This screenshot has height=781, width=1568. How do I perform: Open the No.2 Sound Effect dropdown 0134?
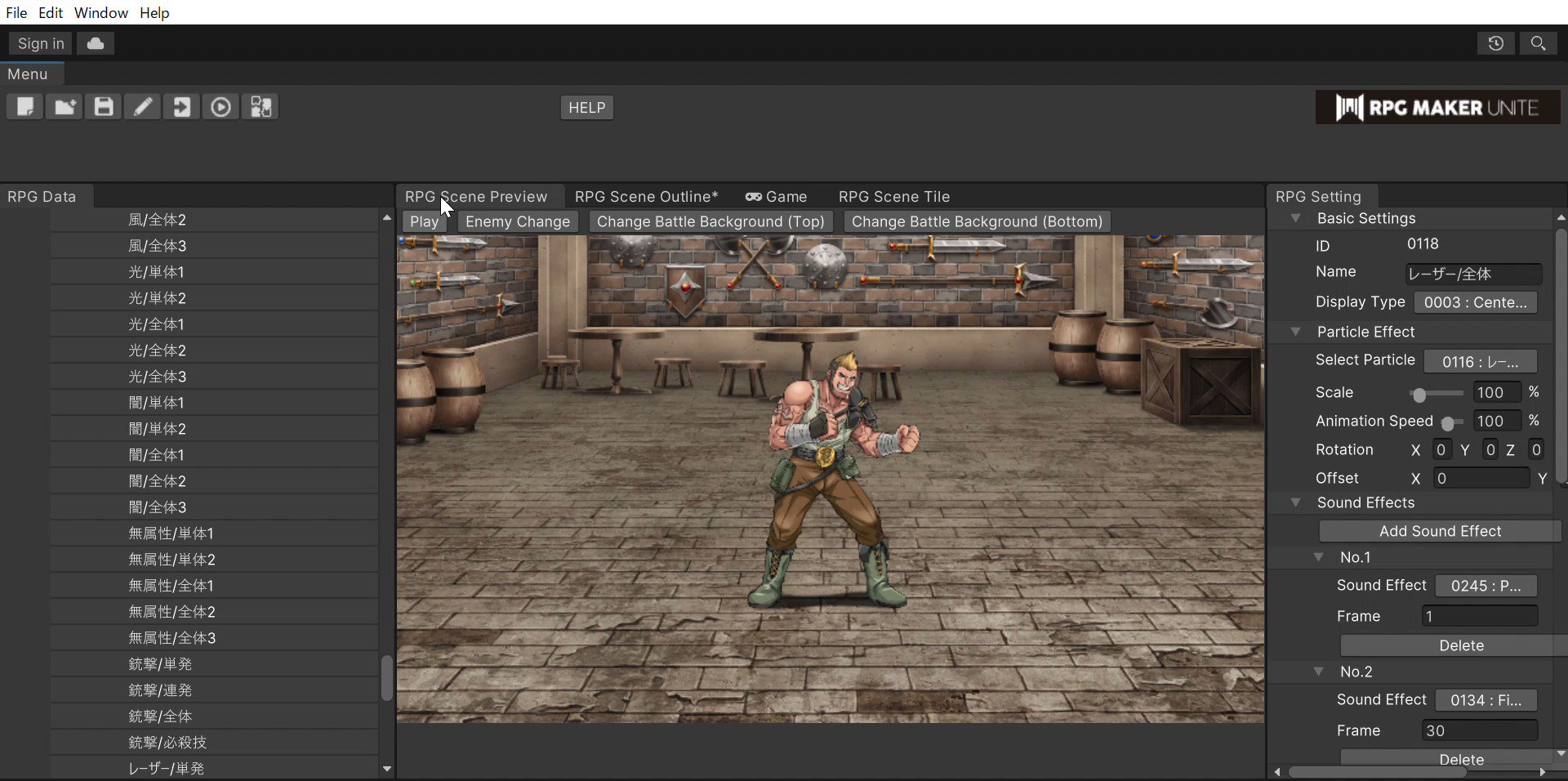point(1486,700)
